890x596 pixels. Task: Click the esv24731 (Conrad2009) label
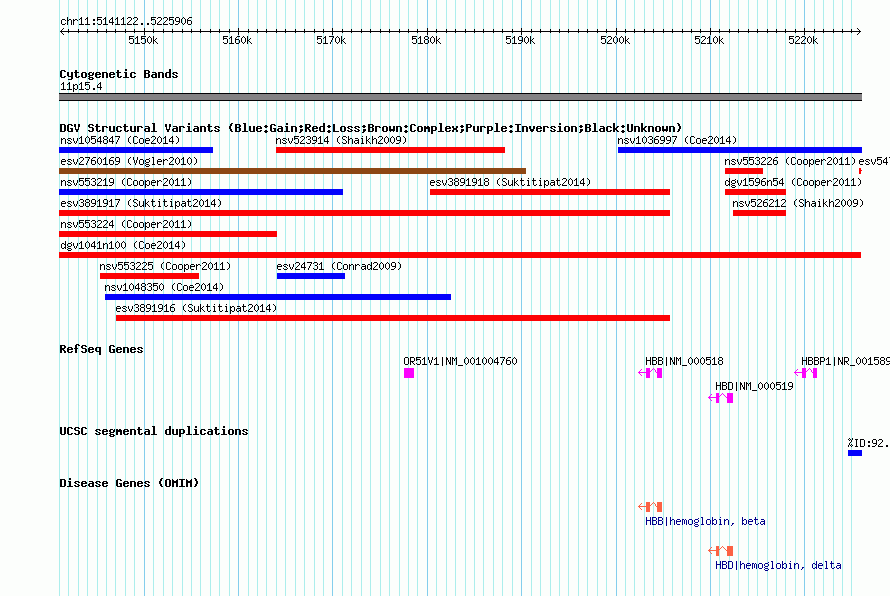click(339, 266)
